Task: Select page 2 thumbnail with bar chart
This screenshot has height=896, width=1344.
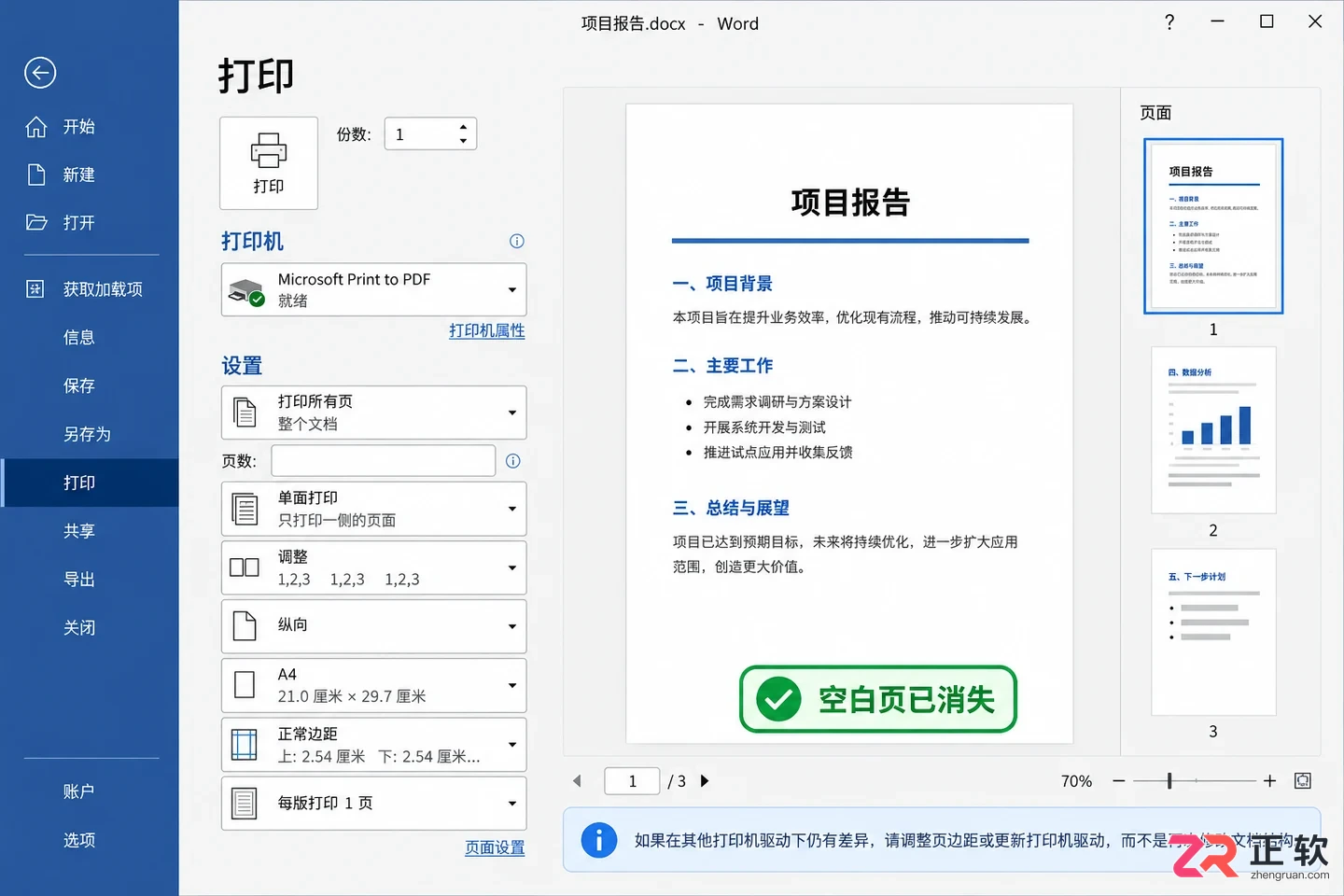Action: 1213,430
